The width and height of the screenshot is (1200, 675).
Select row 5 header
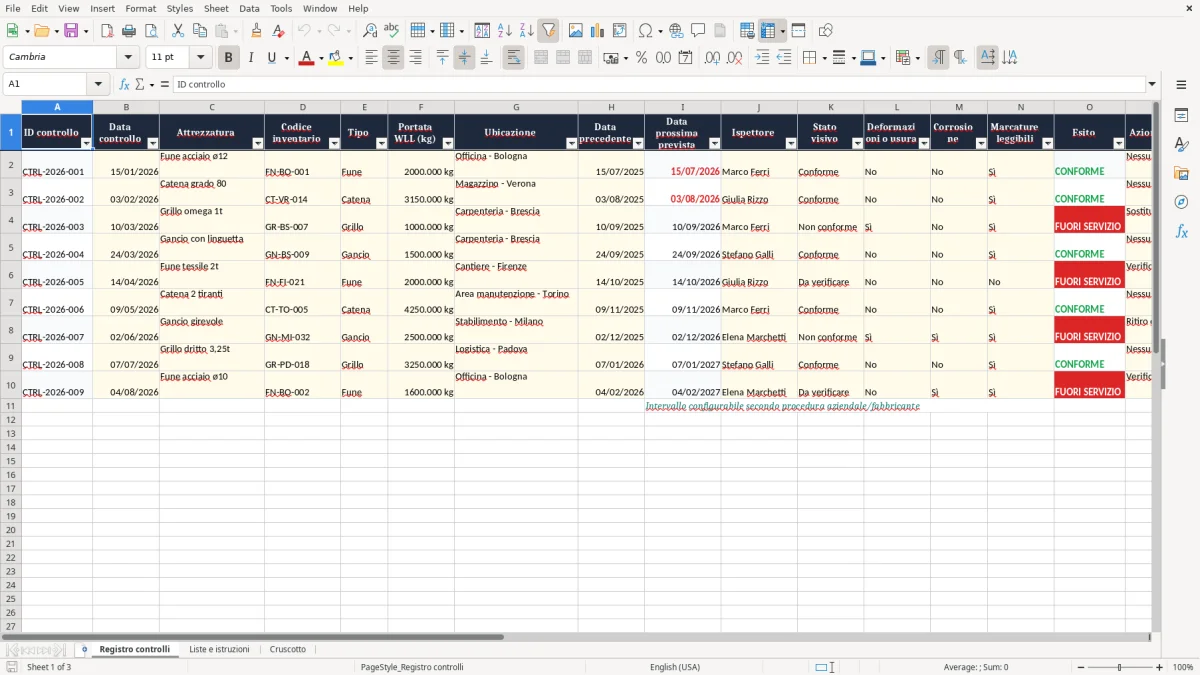11,247
